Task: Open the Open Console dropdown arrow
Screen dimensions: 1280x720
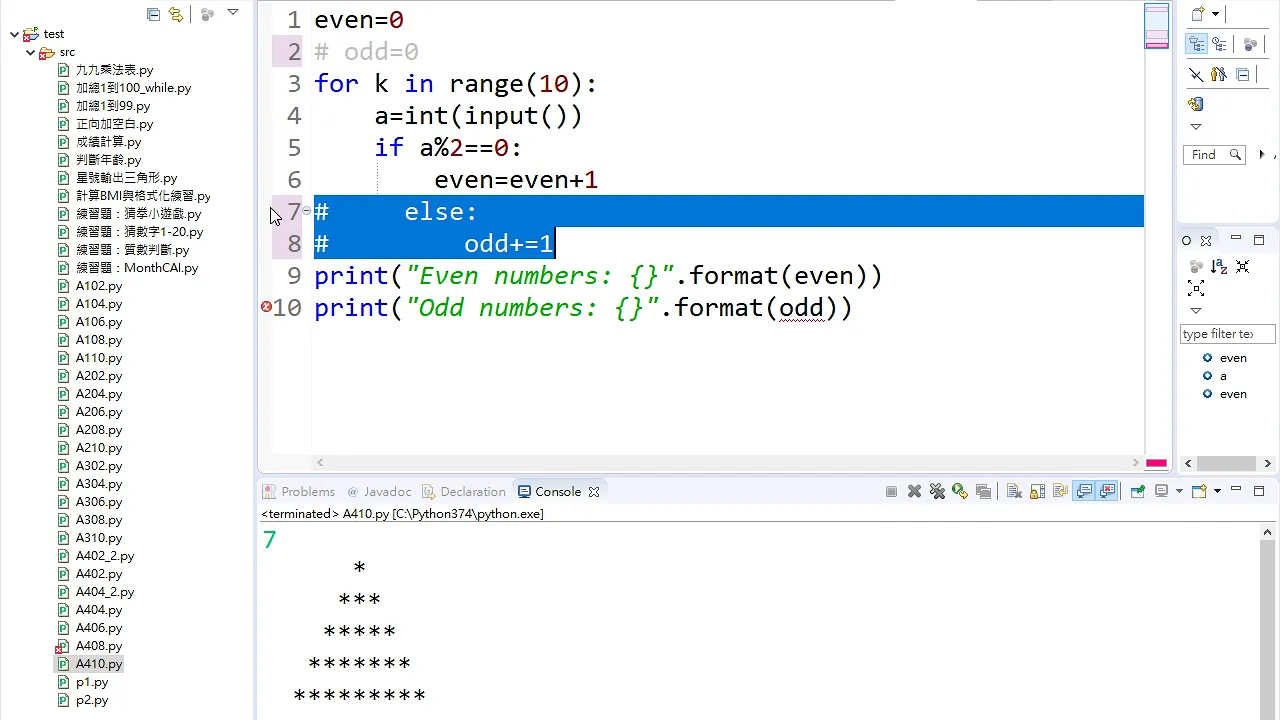Action: (1217, 491)
